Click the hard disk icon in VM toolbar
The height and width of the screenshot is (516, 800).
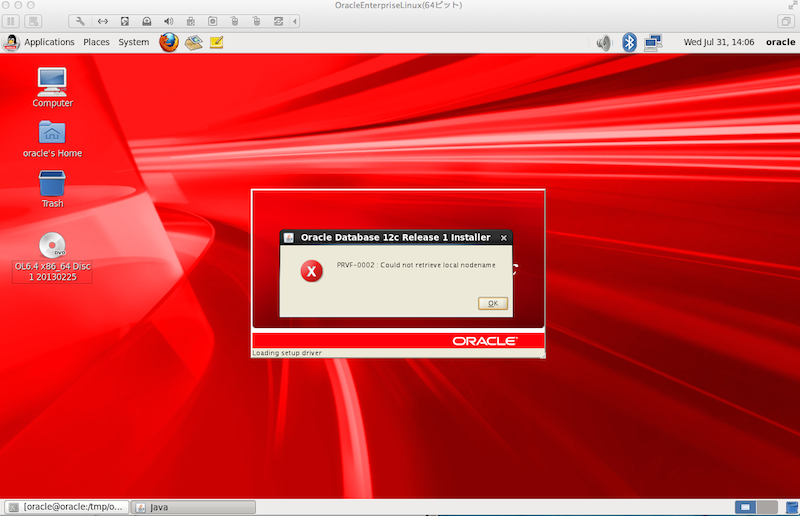pyautogui.click(x=124, y=21)
